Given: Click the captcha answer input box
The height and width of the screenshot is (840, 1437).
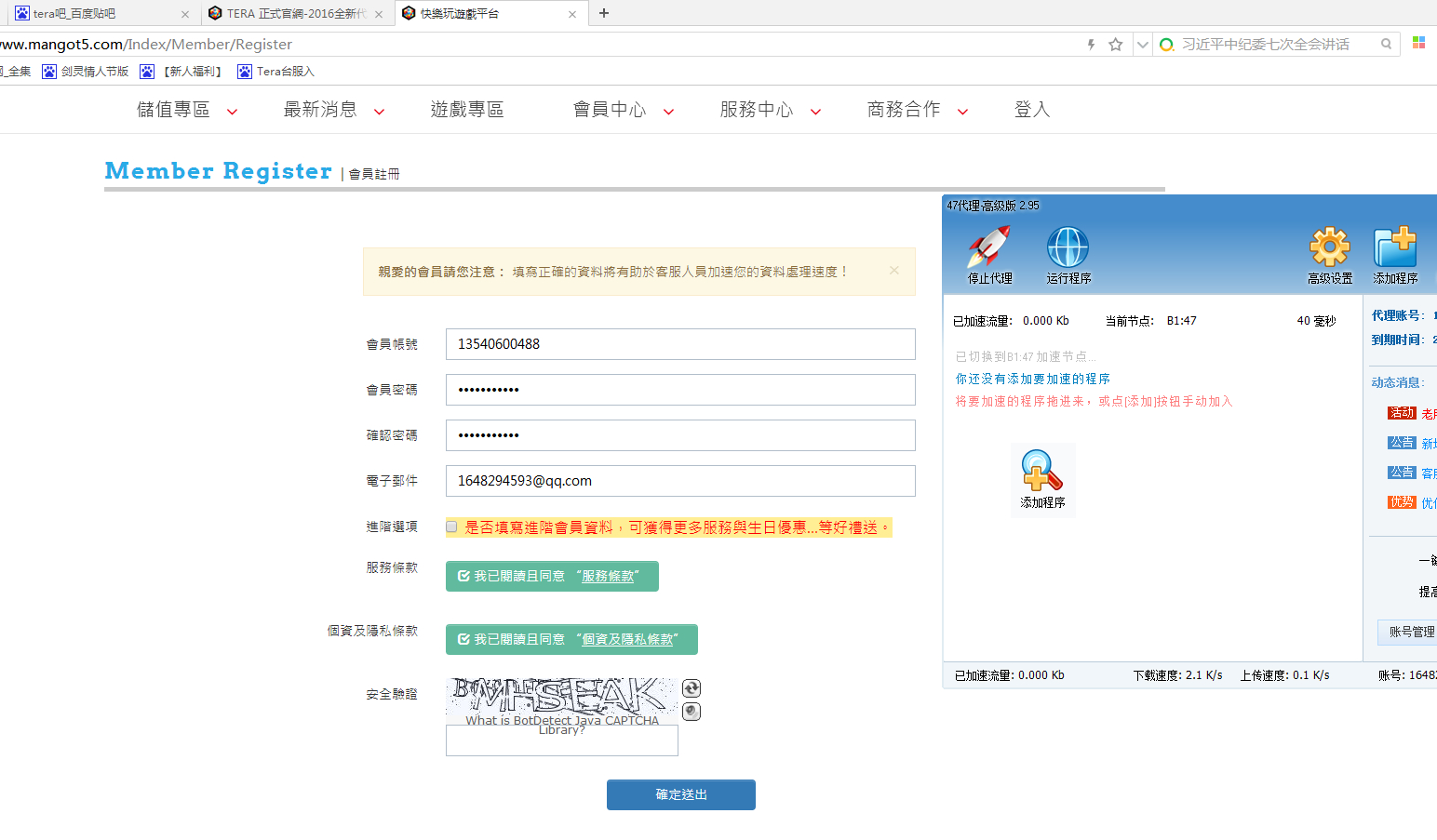Looking at the screenshot, I should click(562, 741).
